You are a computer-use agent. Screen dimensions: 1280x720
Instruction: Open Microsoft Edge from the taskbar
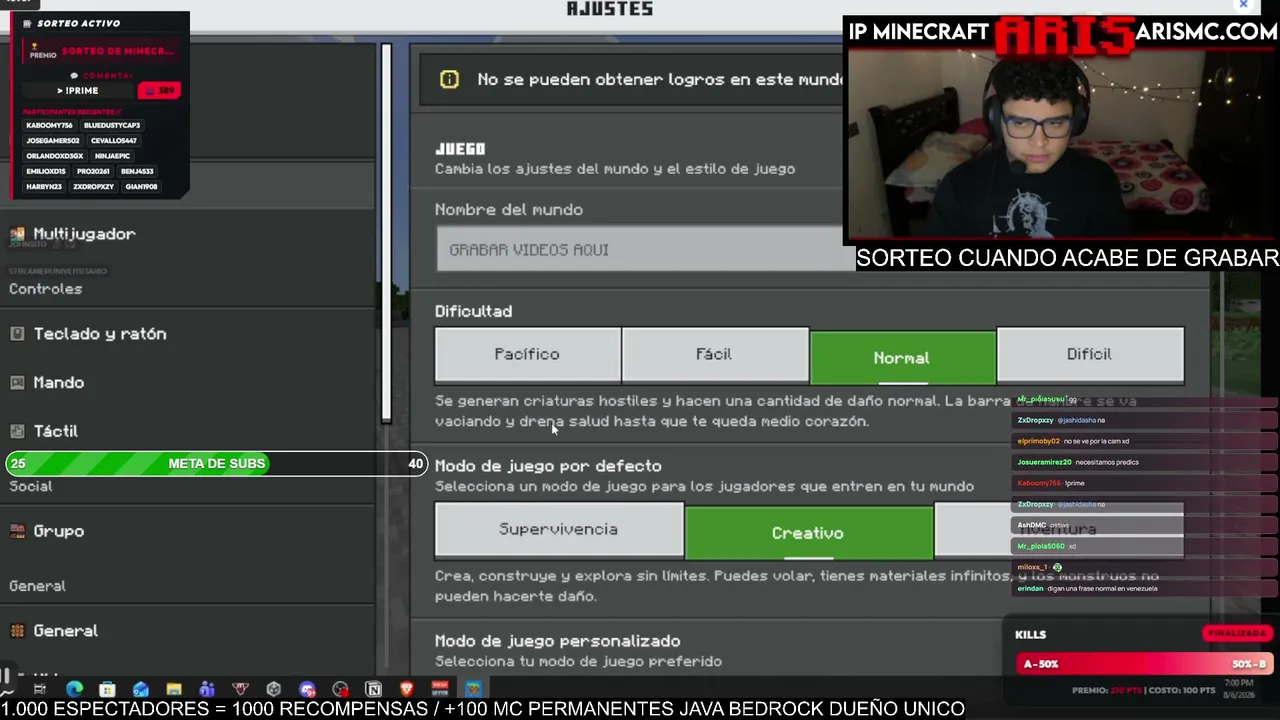tap(74, 689)
